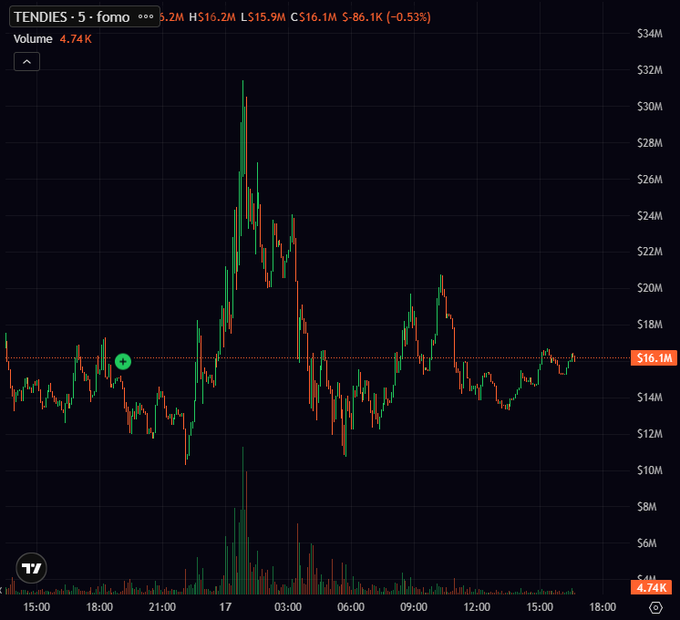Open the three-dot more menu beside fomo

click(x=146, y=17)
